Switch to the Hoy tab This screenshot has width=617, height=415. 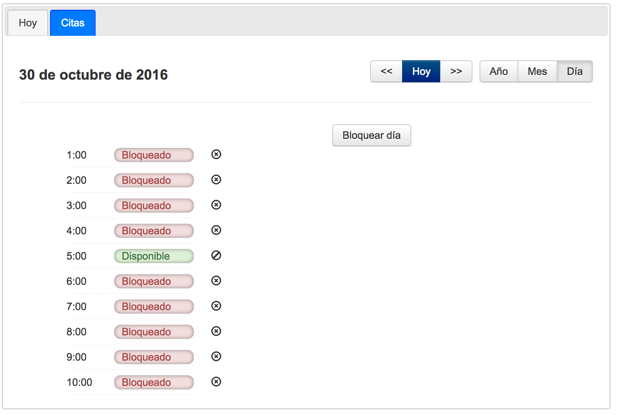28,23
